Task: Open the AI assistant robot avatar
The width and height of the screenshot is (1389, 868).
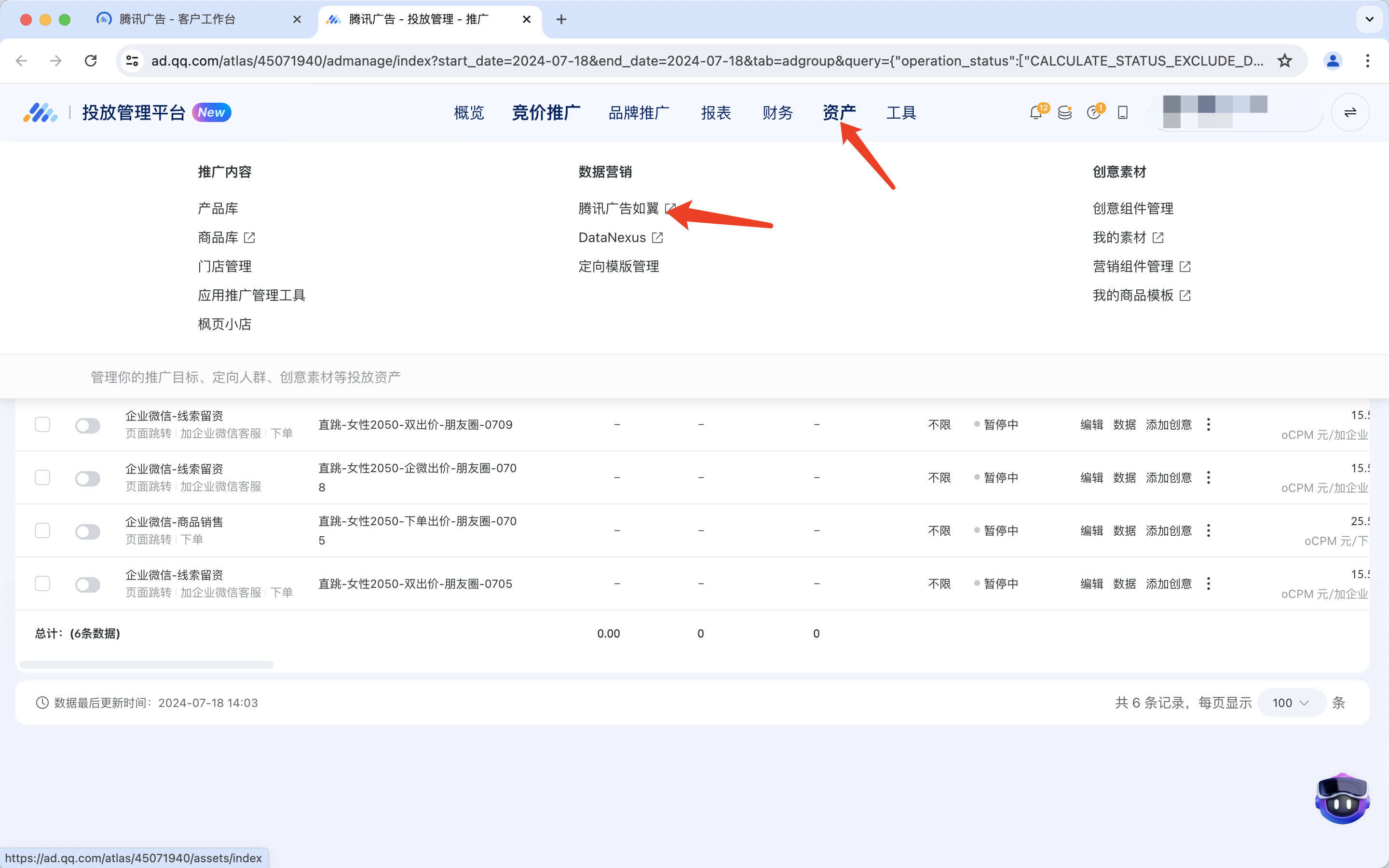Action: pyautogui.click(x=1342, y=799)
